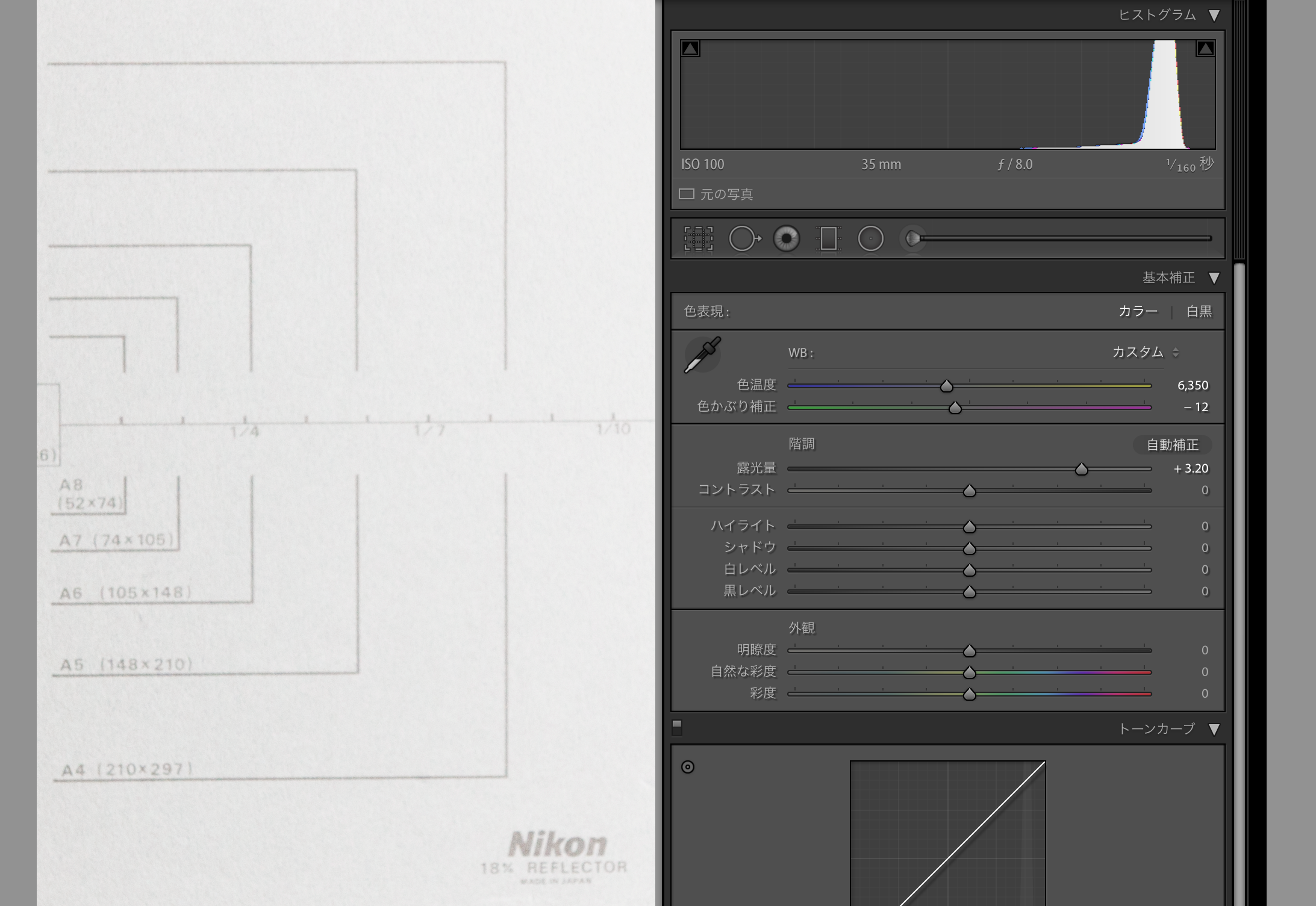Open the WB カスタム preset dropdown
1316x906 pixels.
point(1146,353)
